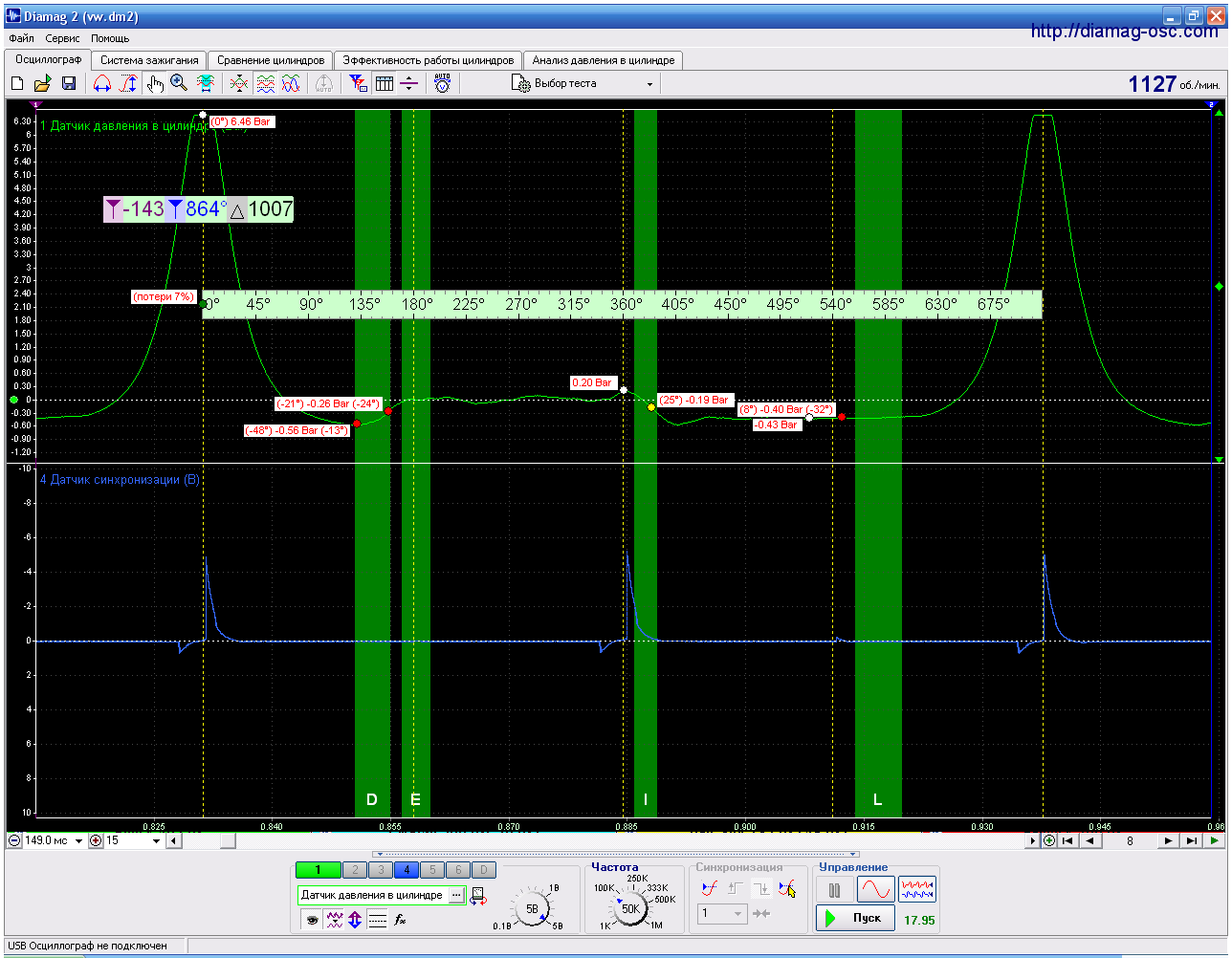Click the New file icon
This screenshot has width=1232, height=958.
click(17, 84)
